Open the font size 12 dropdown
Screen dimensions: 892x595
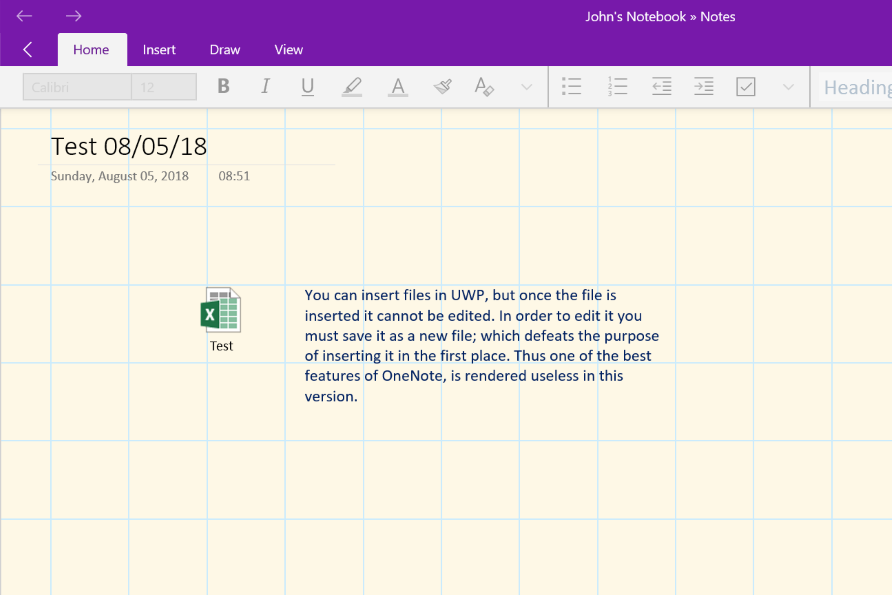pyautogui.click(x=163, y=87)
